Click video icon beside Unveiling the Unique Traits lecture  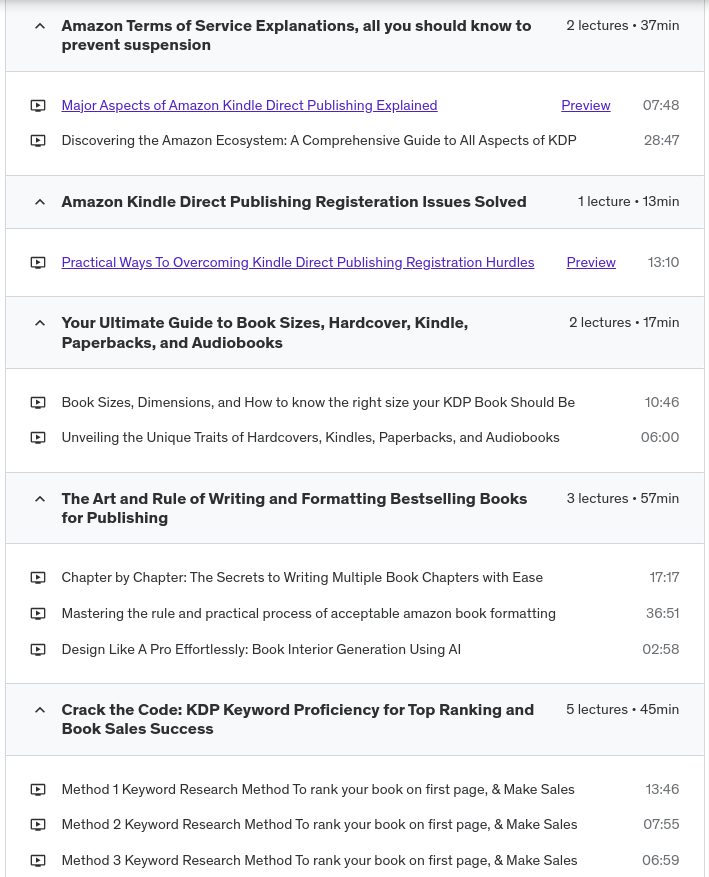tap(38, 438)
